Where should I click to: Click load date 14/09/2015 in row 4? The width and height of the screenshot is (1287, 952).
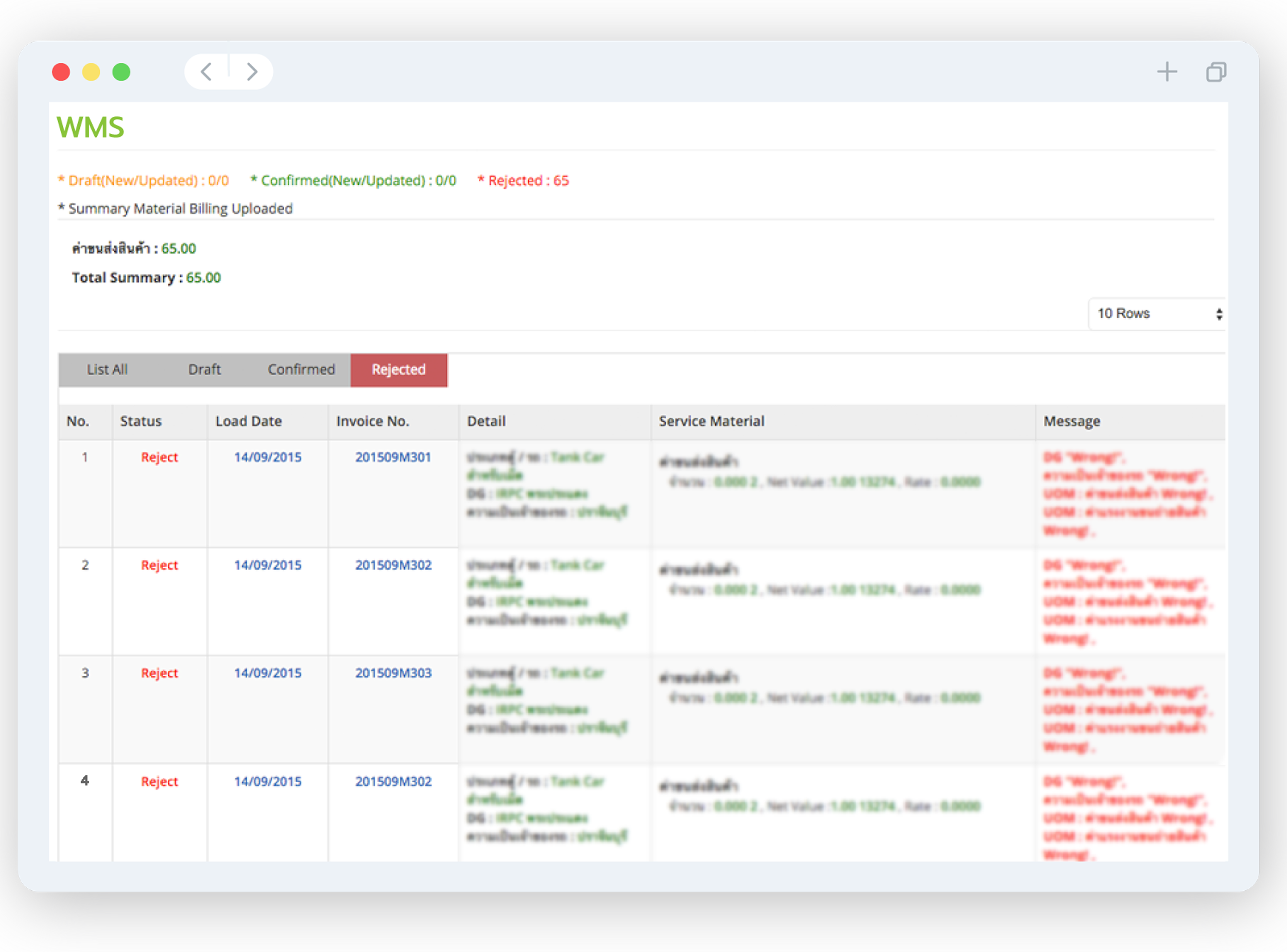click(267, 782)
